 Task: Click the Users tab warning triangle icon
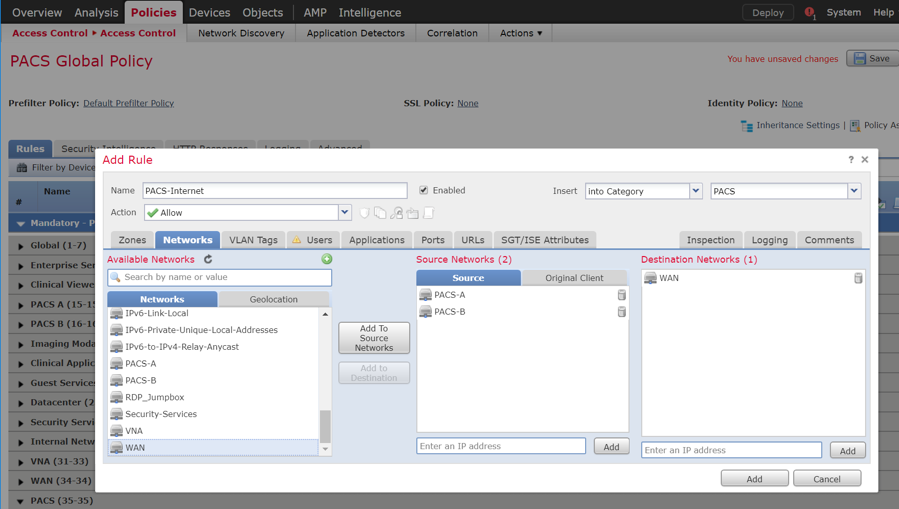296,240
